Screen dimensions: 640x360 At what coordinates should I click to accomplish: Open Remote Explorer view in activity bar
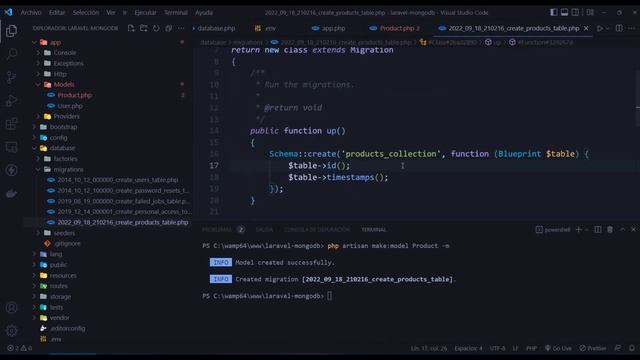(11, 147)
